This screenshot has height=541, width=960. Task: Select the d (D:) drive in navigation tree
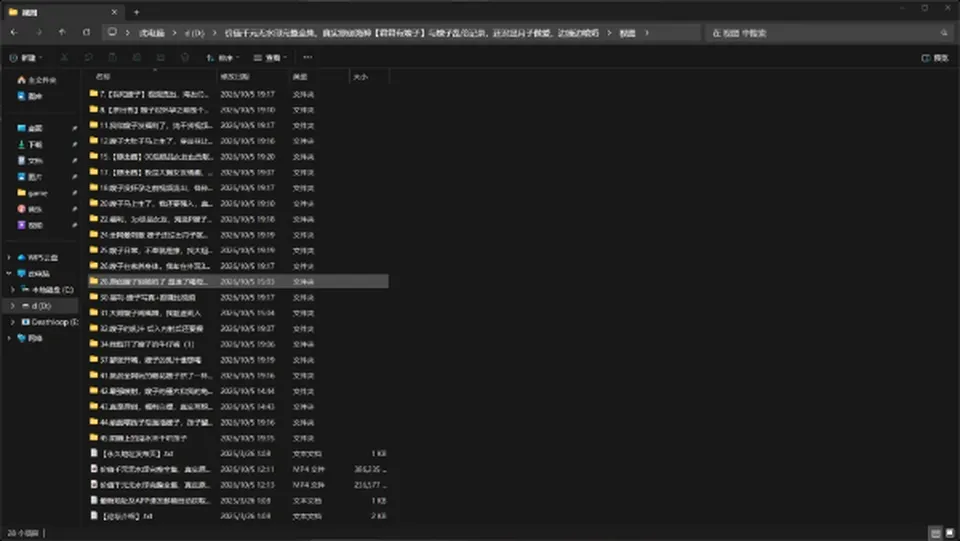click(40, 305)
